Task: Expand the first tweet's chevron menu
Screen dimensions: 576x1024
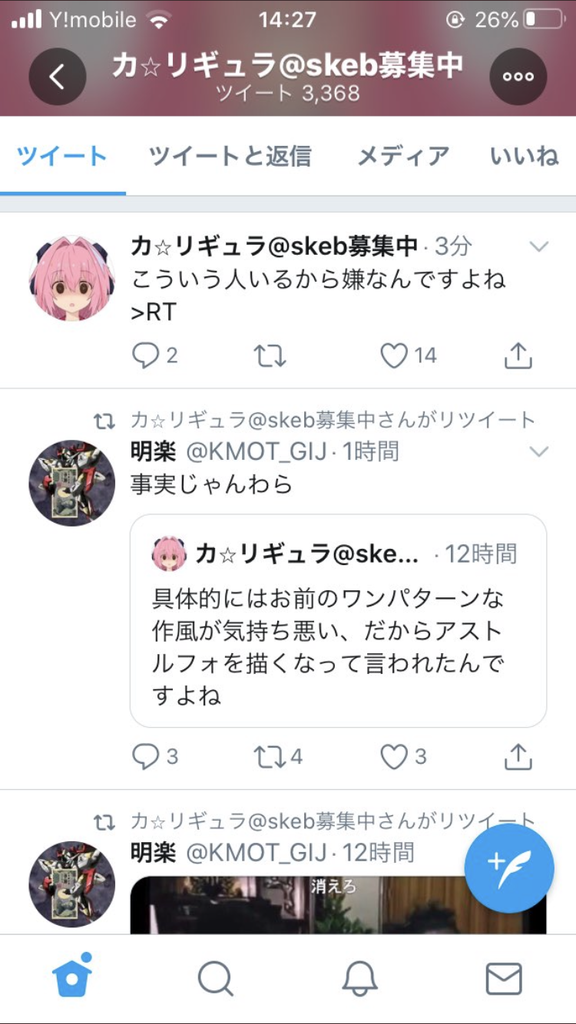Action: (539, 246)
